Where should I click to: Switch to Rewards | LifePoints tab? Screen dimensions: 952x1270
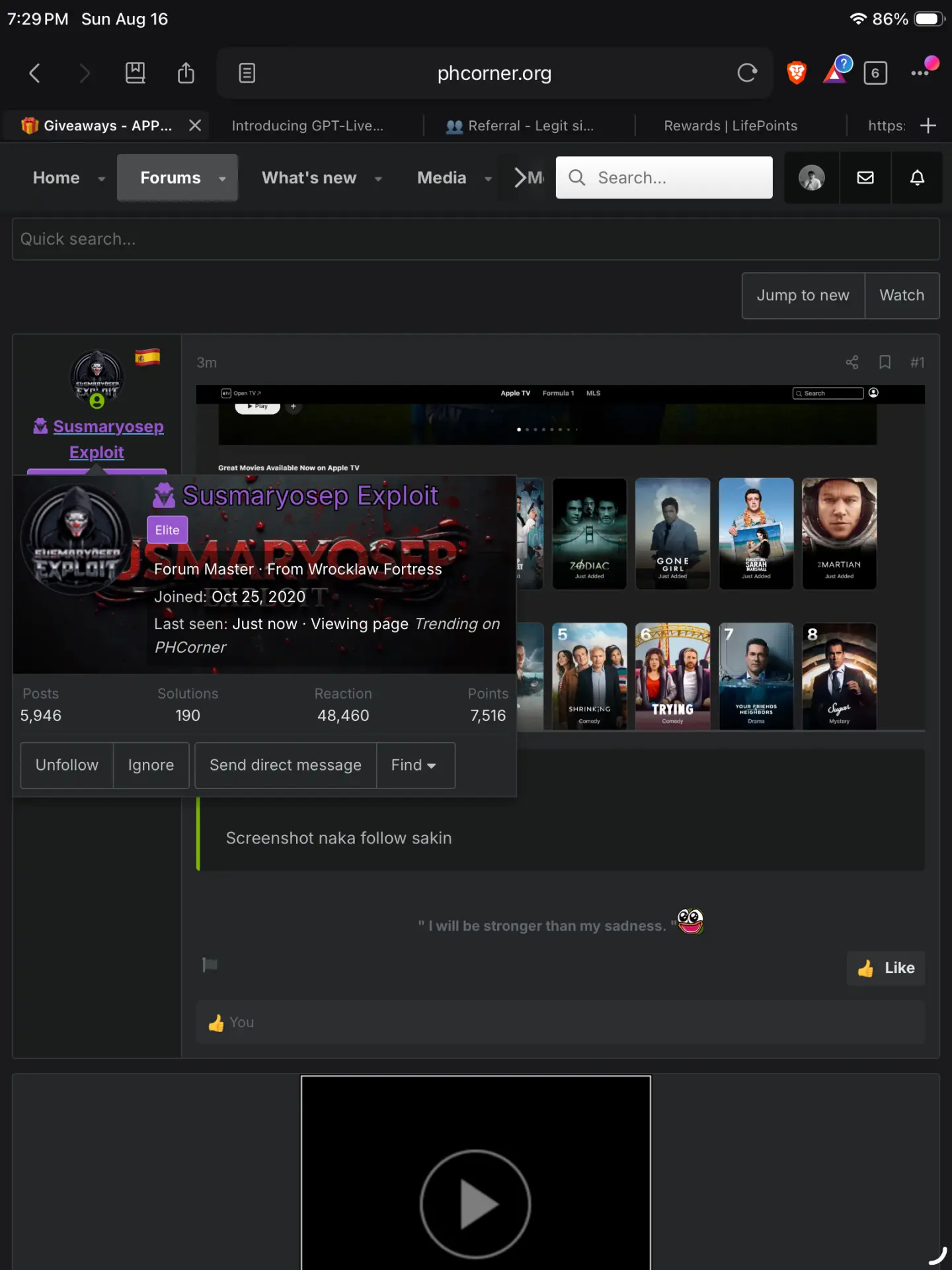(x=731, y=126)
